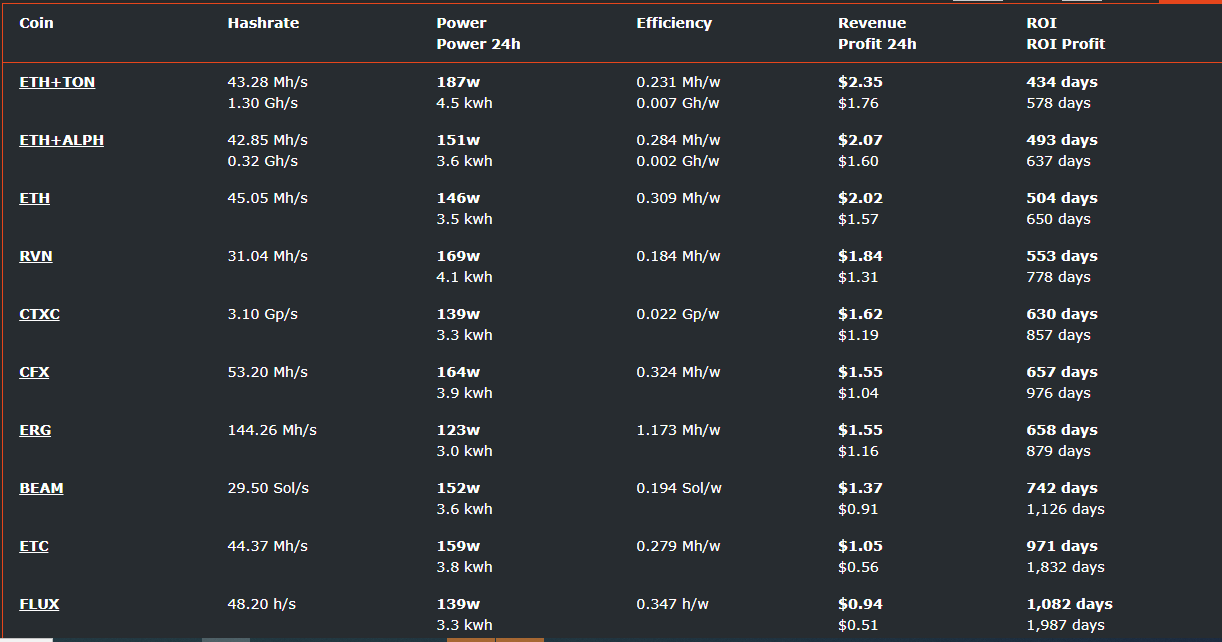Click the 1,987 days ROI profit value
Screen dimensions: 1222x642
1065,625
